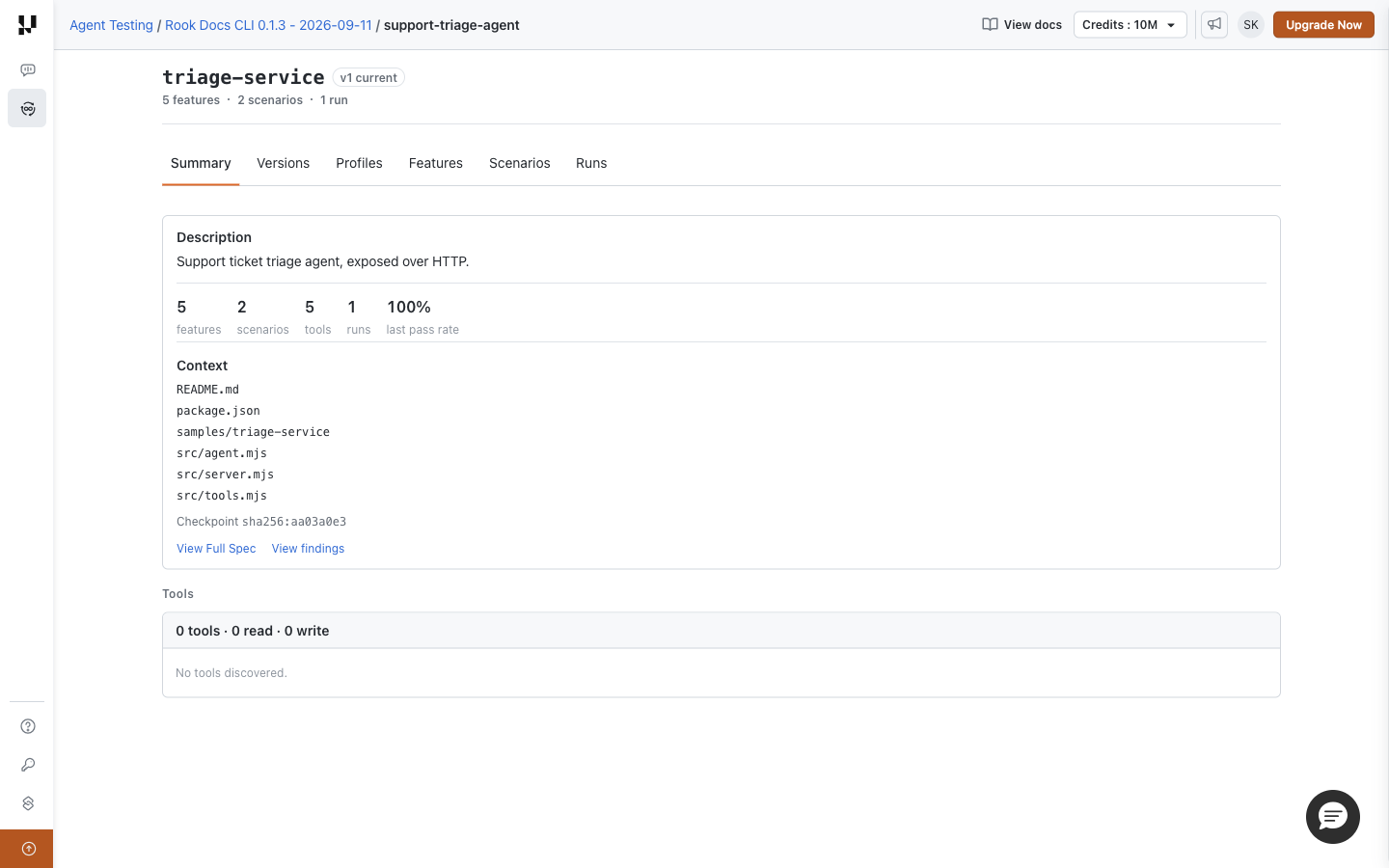The width and height of the screenshot is (1389, 868).
Task: Open the View findings link
Action: tap(308, 549)
